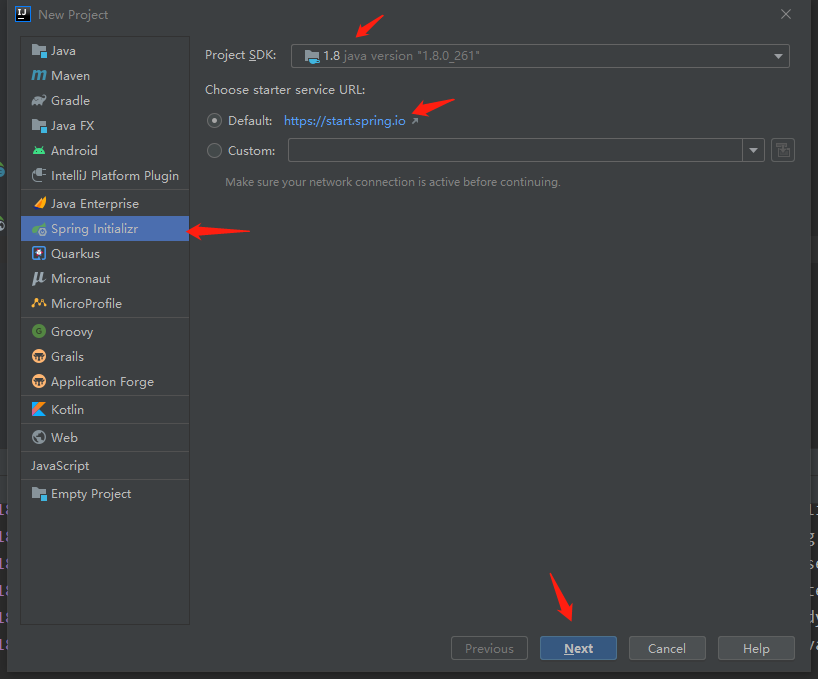
Task: Click the Previous button
Action: [489, 648]
